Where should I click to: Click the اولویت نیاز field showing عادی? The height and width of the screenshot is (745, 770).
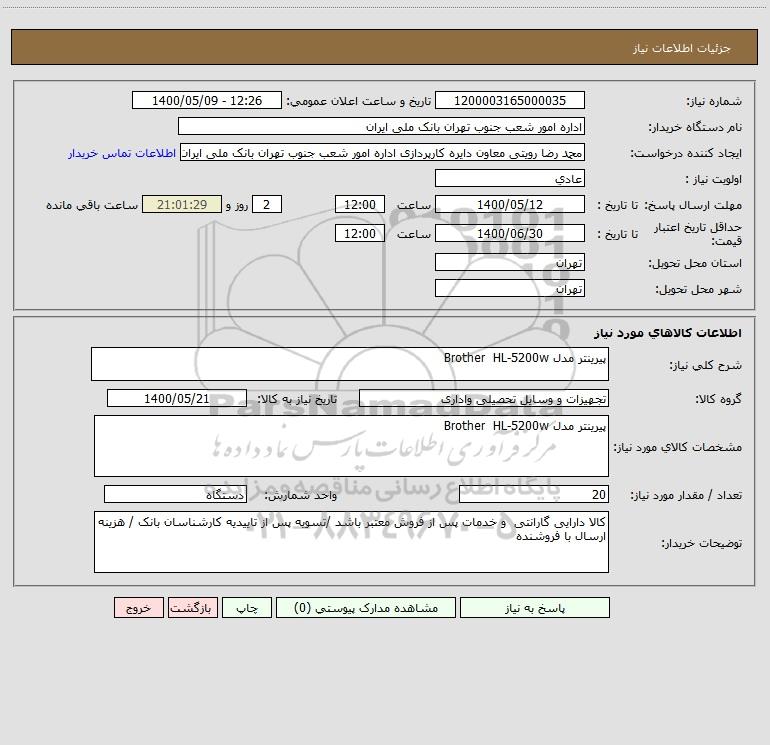[x=510, y=178]
